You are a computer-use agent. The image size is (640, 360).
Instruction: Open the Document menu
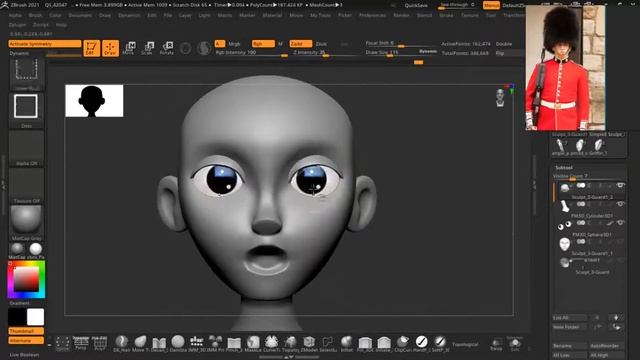coord(80,15)
